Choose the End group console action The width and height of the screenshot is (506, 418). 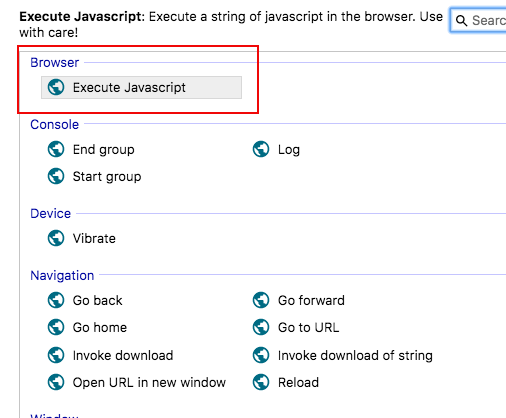coord(91,149)
